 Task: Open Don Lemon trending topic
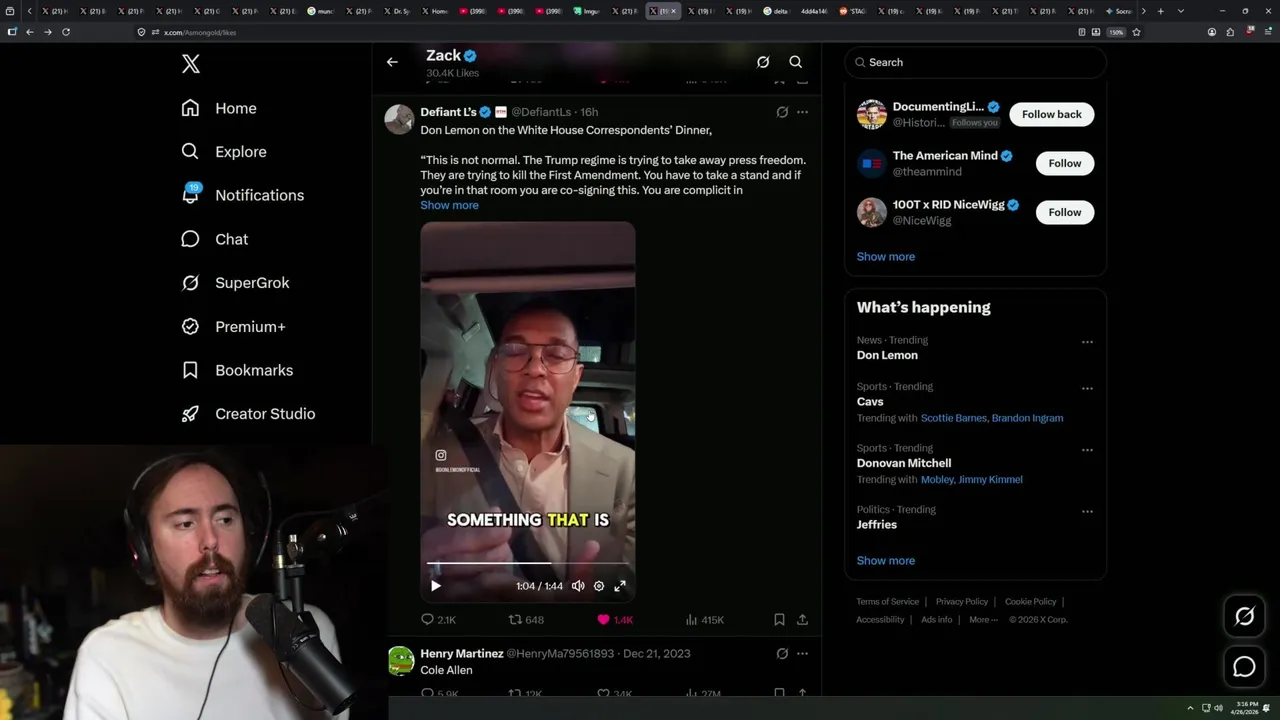[x=887, y=355]
